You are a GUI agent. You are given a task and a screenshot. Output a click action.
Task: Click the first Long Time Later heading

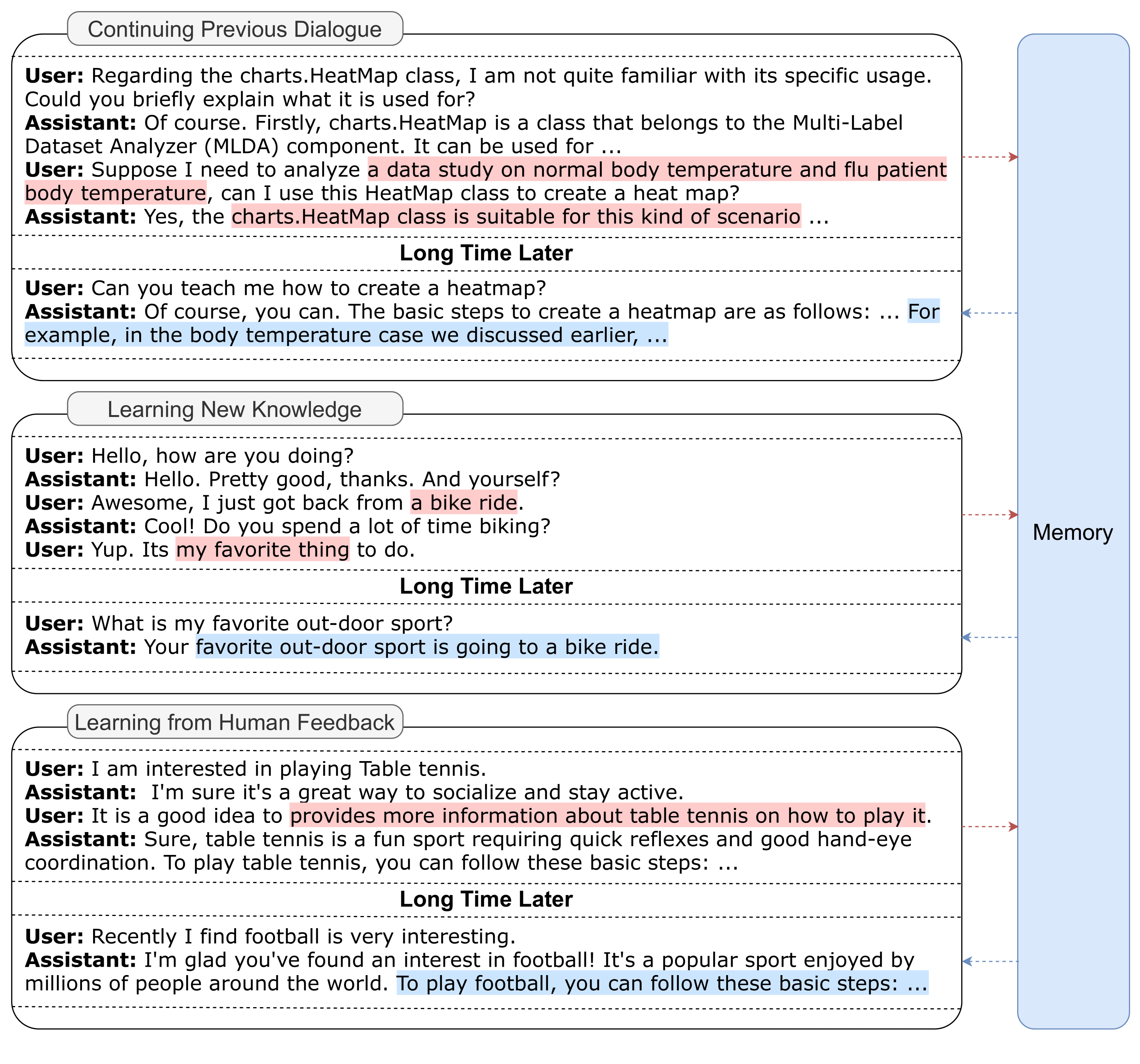(x=486, y=253)
